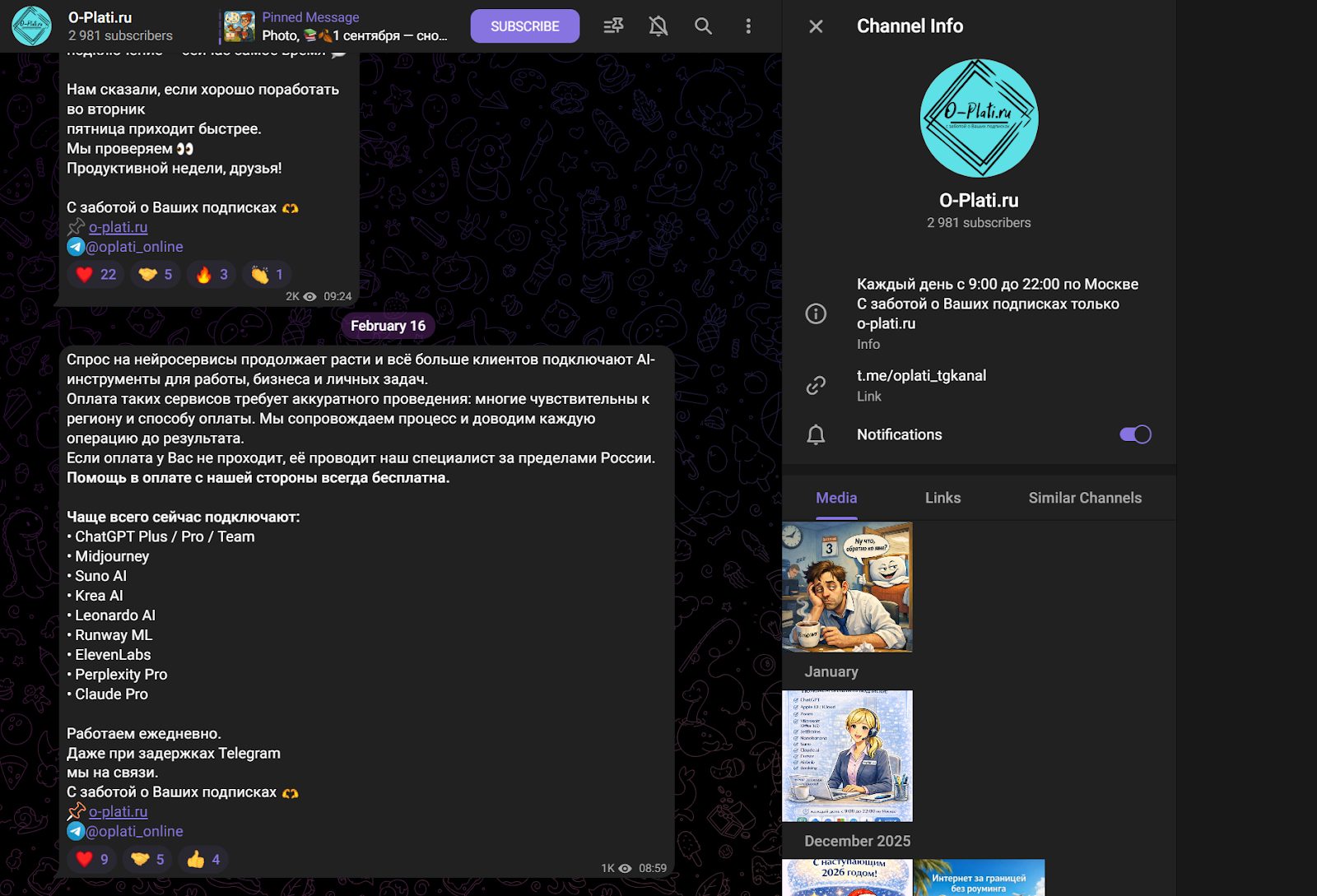Click the muted bell icon in header

coord(658,26)
